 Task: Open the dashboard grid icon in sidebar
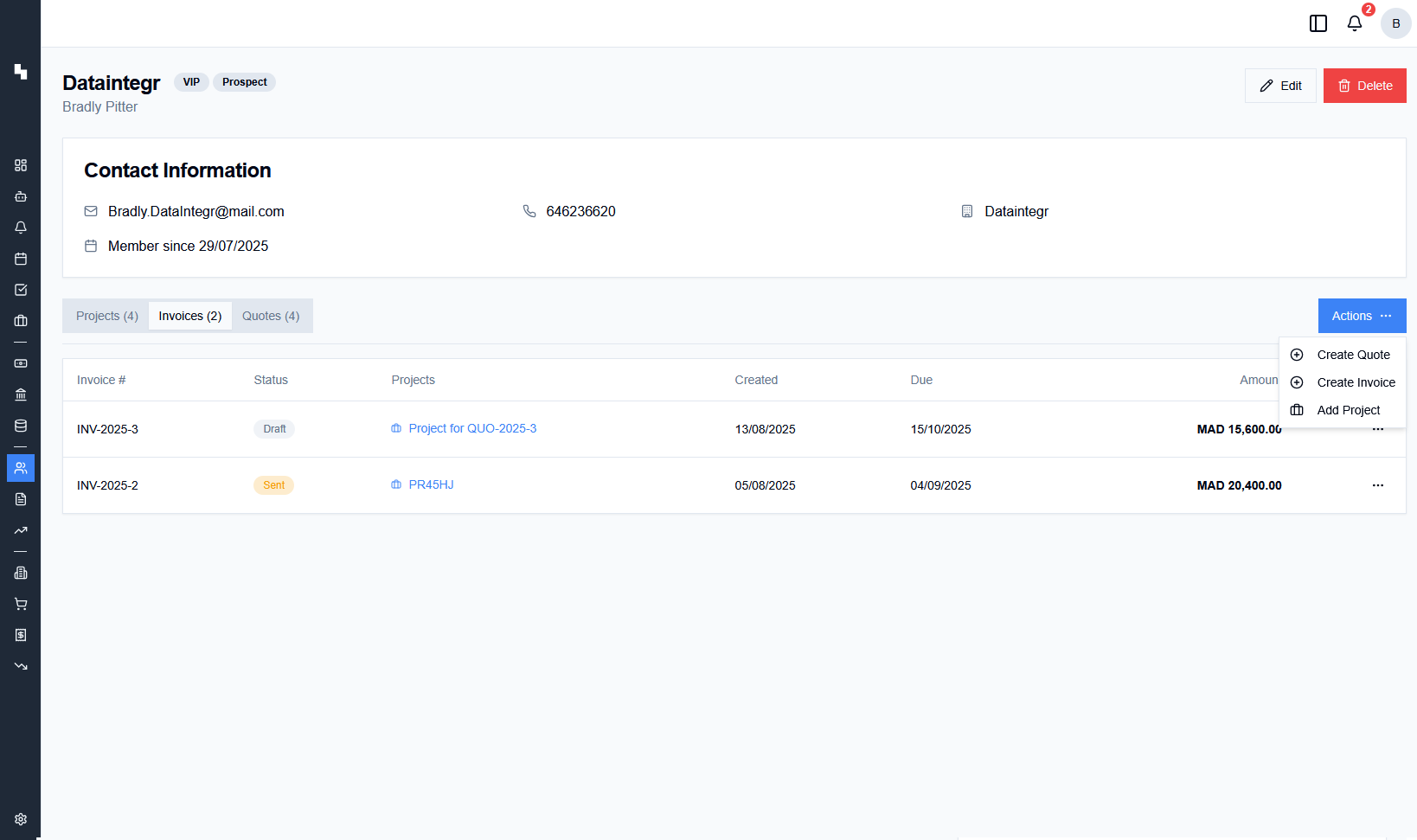[x=21, y=165]
